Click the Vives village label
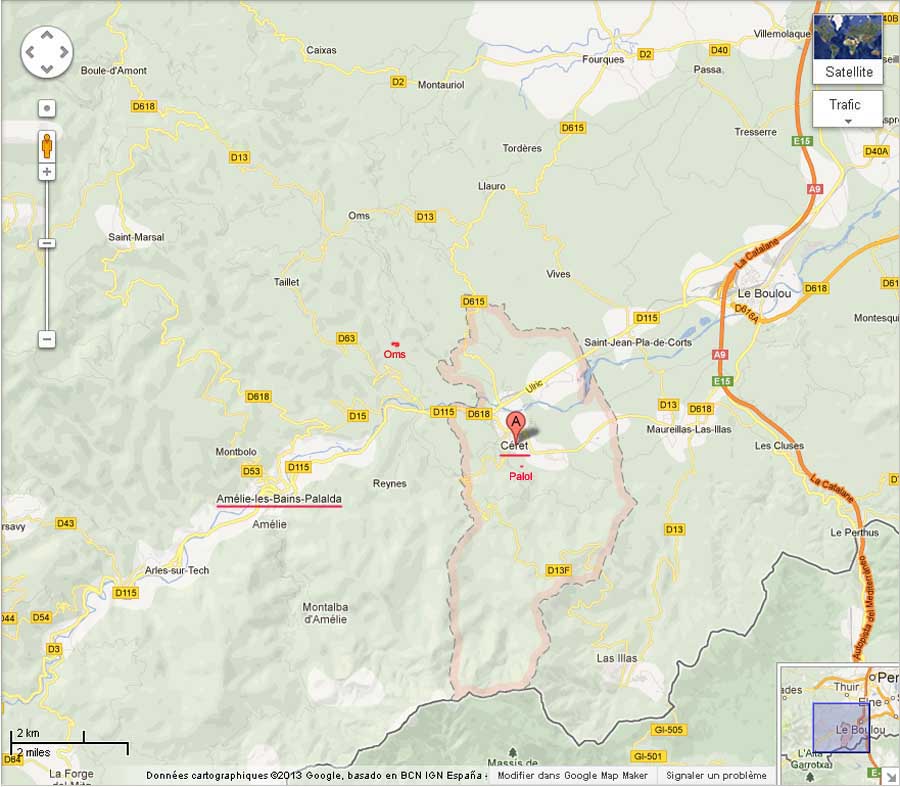The width and height of the screenshot is (900, 787). (558, 274)
